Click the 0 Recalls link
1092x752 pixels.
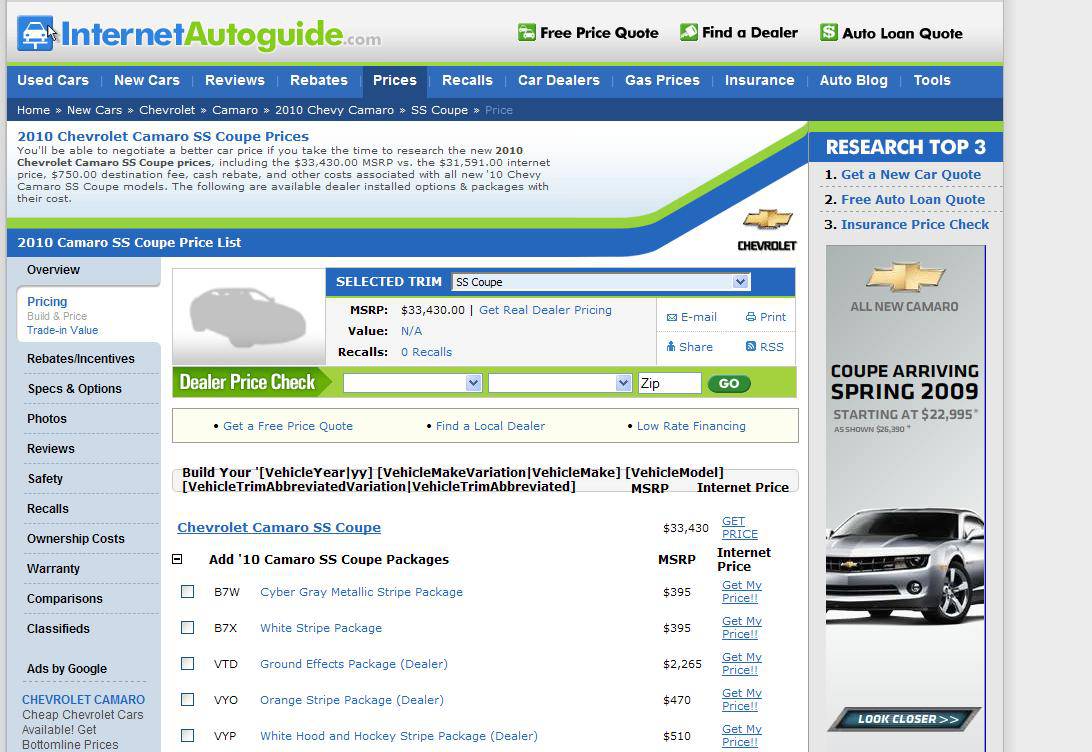(x=426, y=352)
